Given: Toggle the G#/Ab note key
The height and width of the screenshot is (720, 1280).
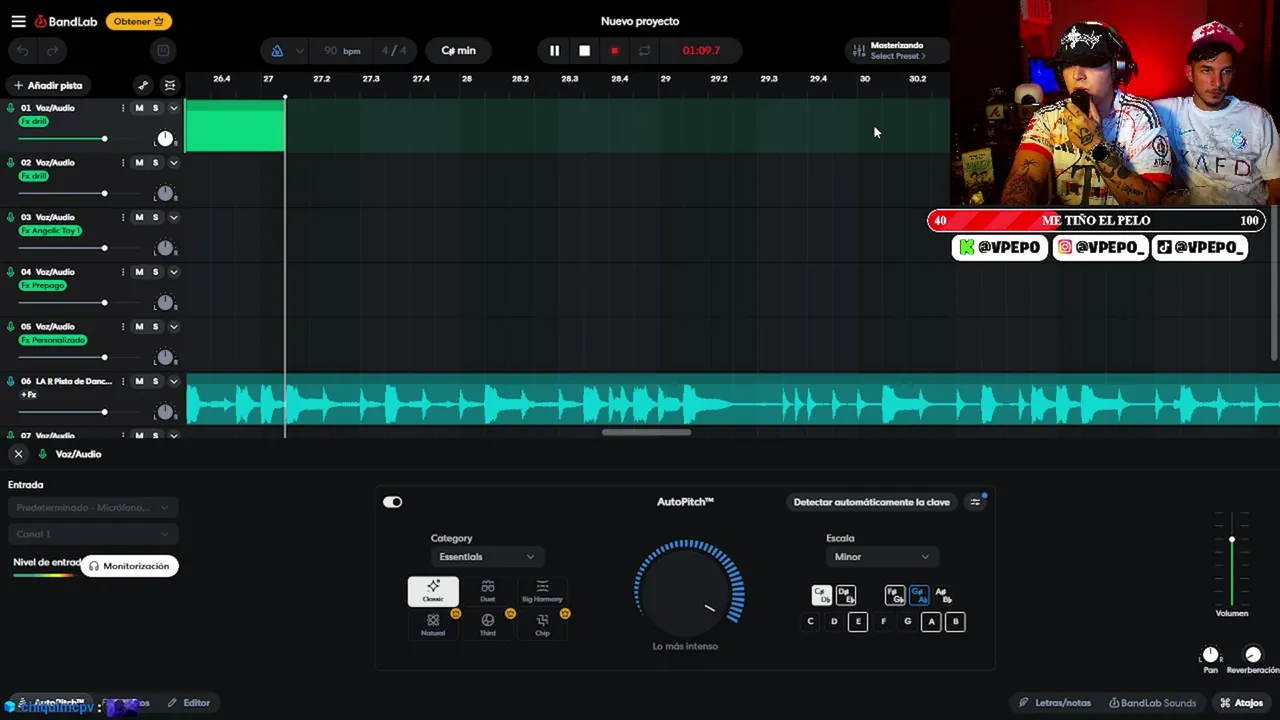Looking at the screenshot, I should [919, 595].
